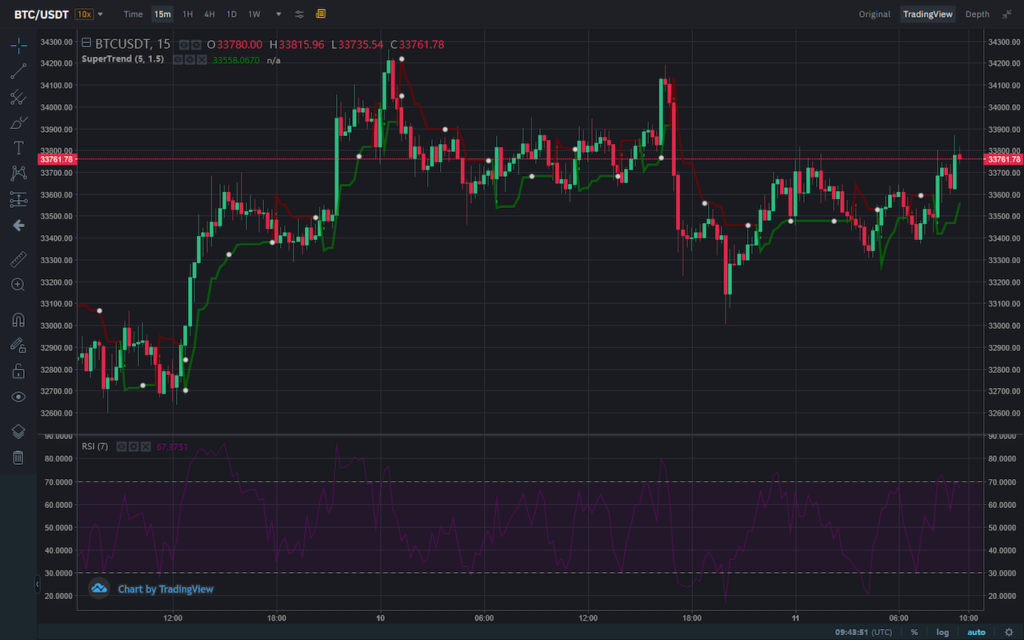Open the object tree layers icon
The width and height of the screenshot is (1024, 640).
click(18, 431)
